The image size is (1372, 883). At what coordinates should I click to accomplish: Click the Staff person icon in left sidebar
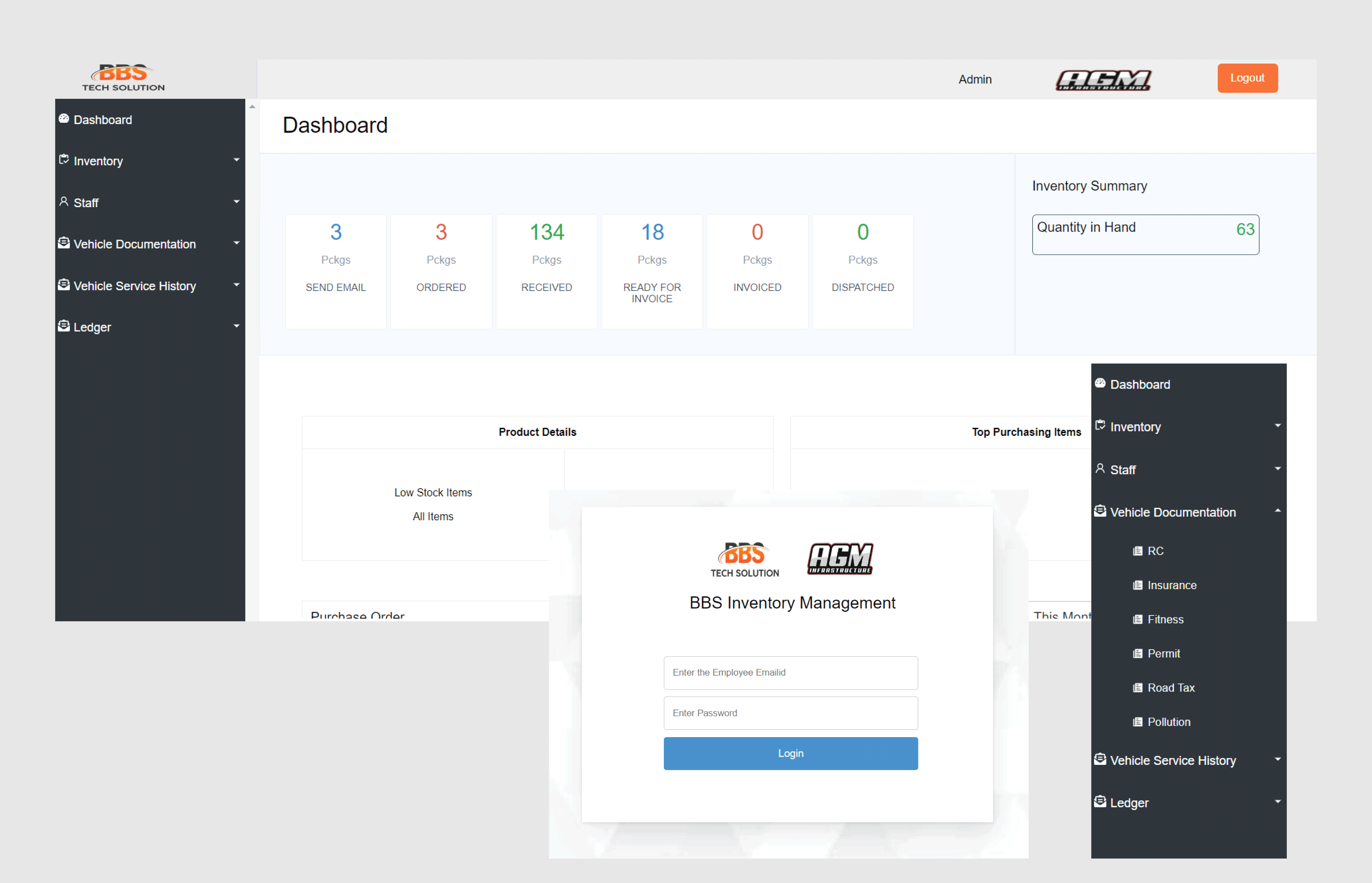pos(64,201)
